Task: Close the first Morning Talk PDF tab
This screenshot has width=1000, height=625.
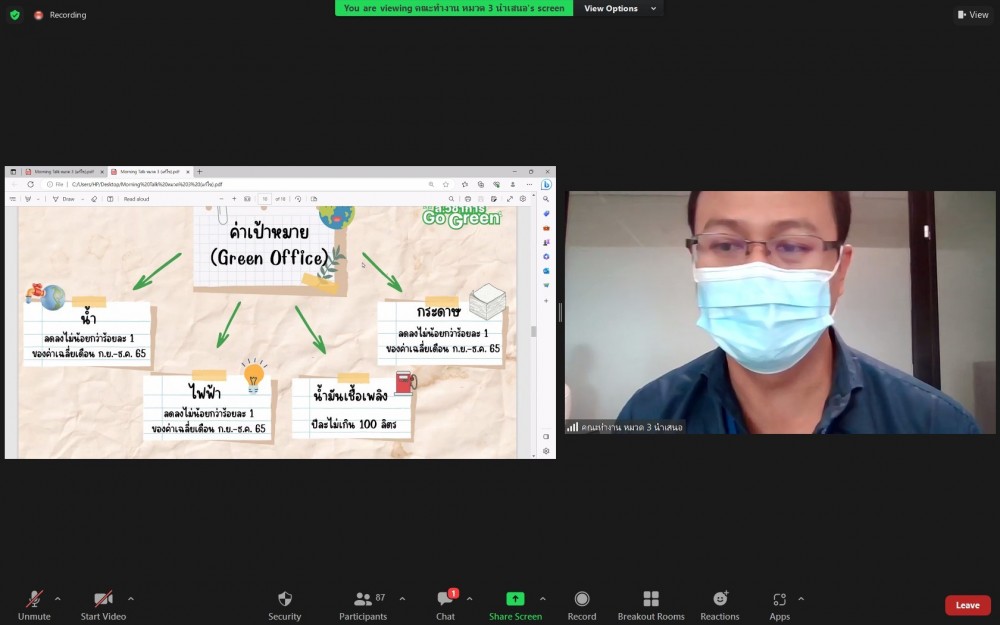Action: 102,172
